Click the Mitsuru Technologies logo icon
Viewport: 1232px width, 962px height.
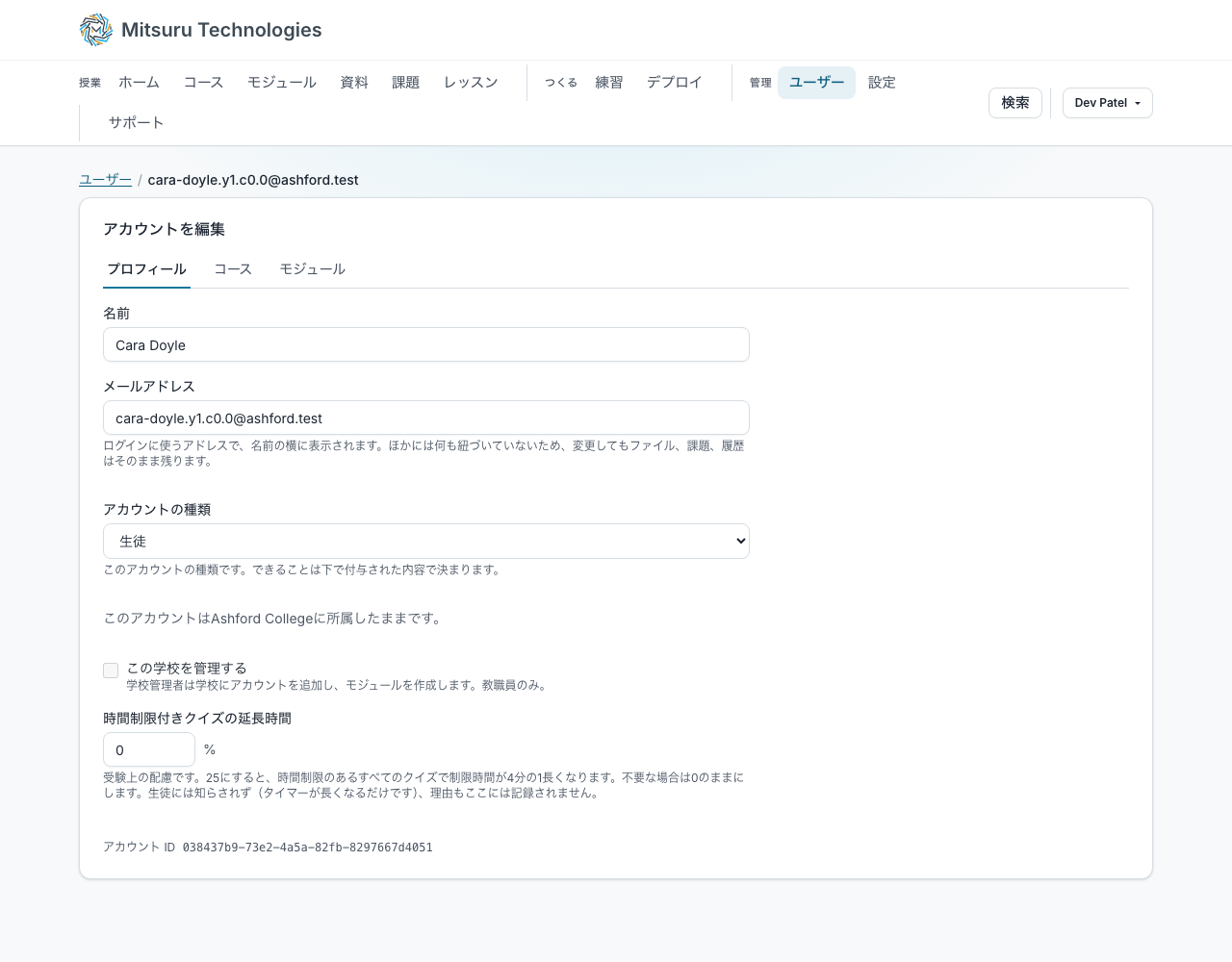96,30
